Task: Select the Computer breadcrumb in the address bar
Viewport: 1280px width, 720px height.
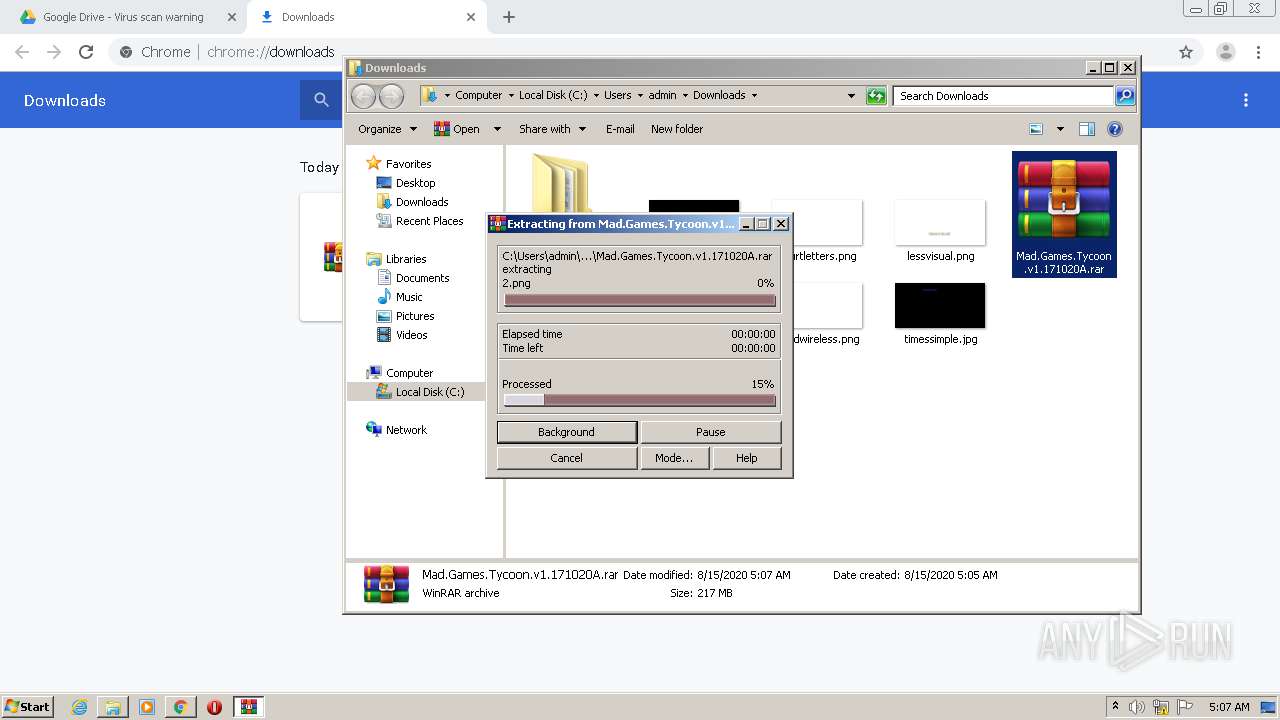Action: tap(478, 95)
